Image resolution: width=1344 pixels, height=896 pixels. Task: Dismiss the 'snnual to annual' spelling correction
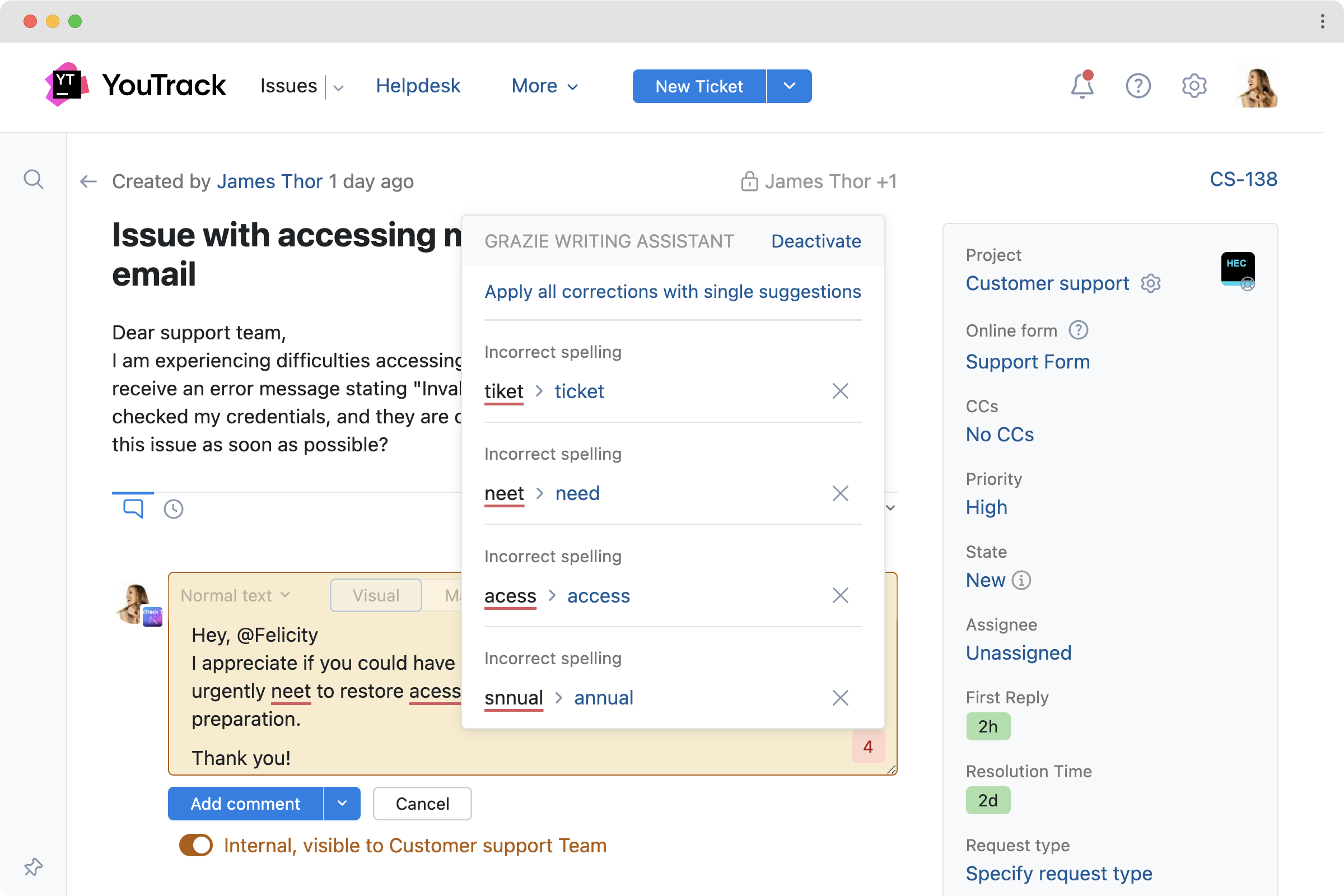coord(840,697)
